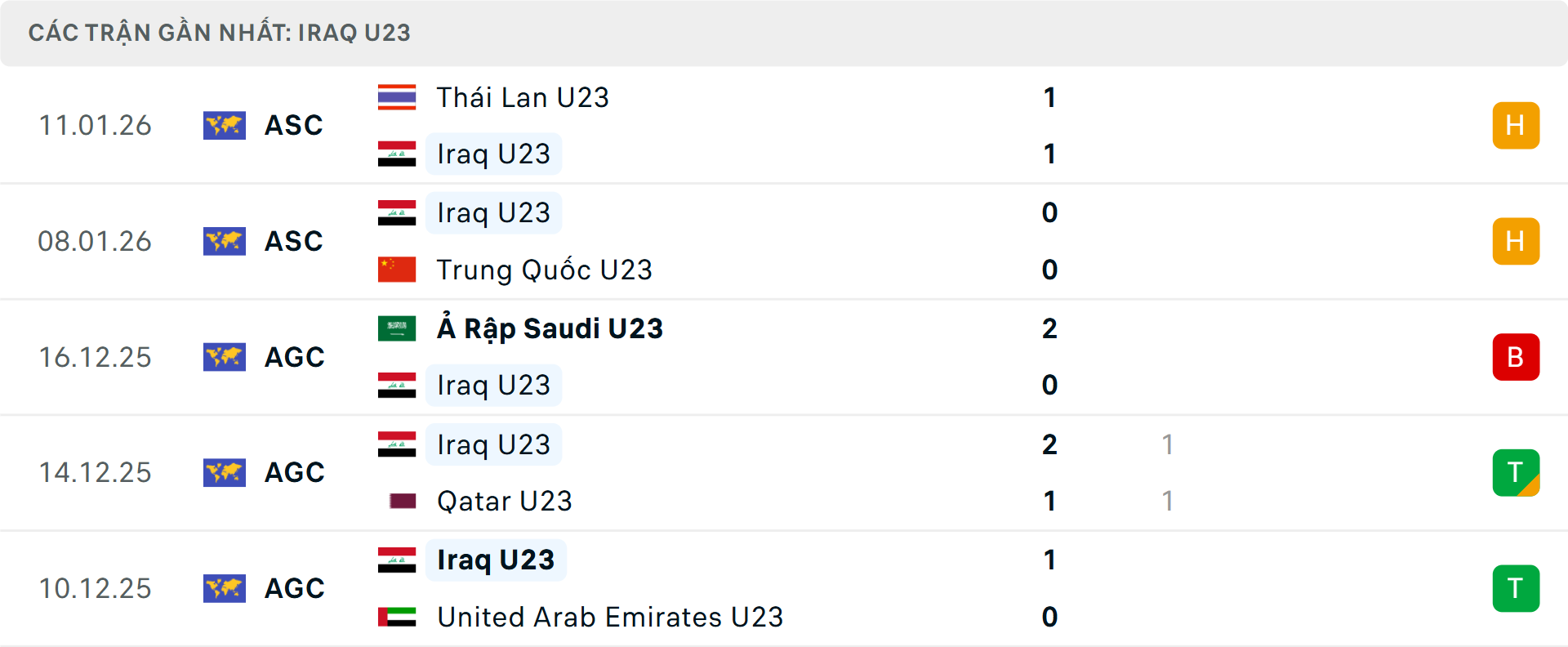Image resolution: width=1568 pixels, height=647 pixels.
Task: Click the Thailand U23 flag icon
Action: (x=398, y=96)
